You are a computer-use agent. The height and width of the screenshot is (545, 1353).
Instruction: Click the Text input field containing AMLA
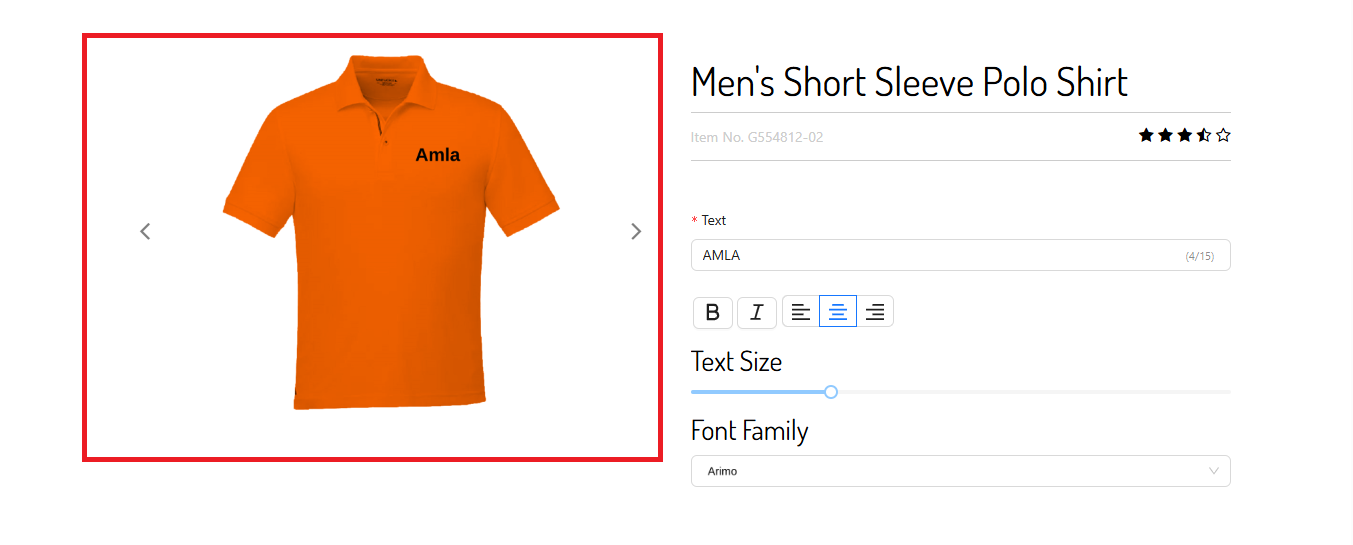pos(960,255)
